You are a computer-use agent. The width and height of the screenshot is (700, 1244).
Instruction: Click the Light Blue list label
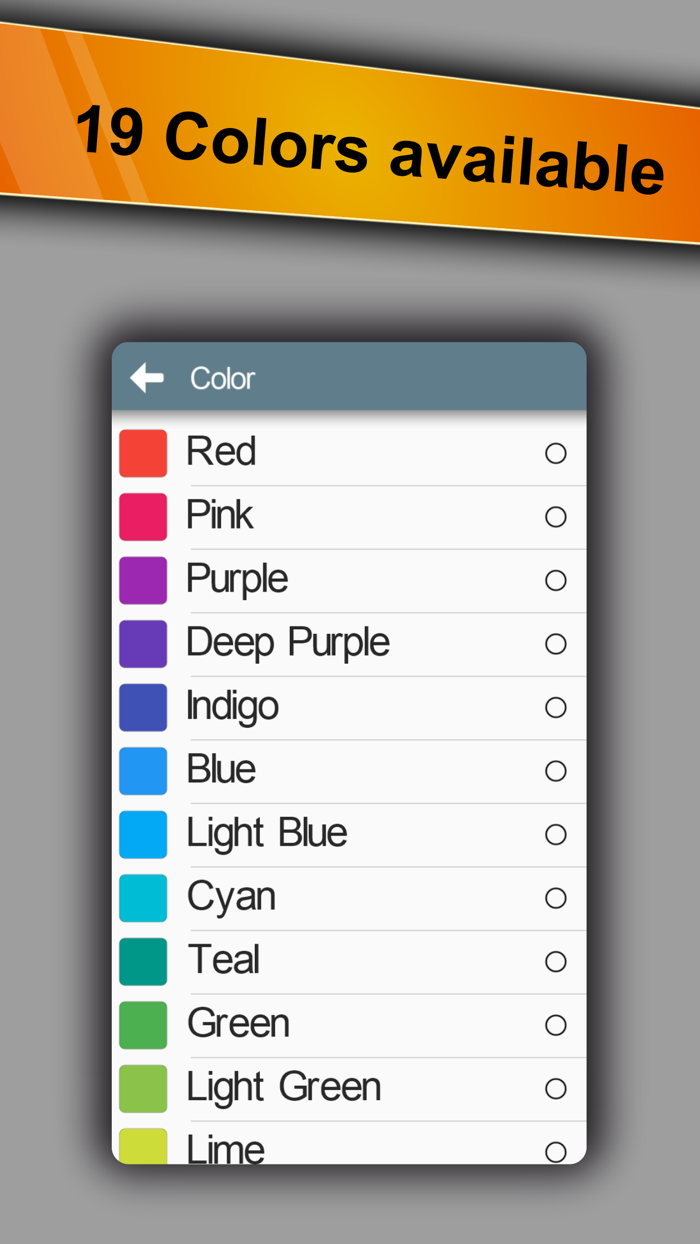(x=267, y=833)
